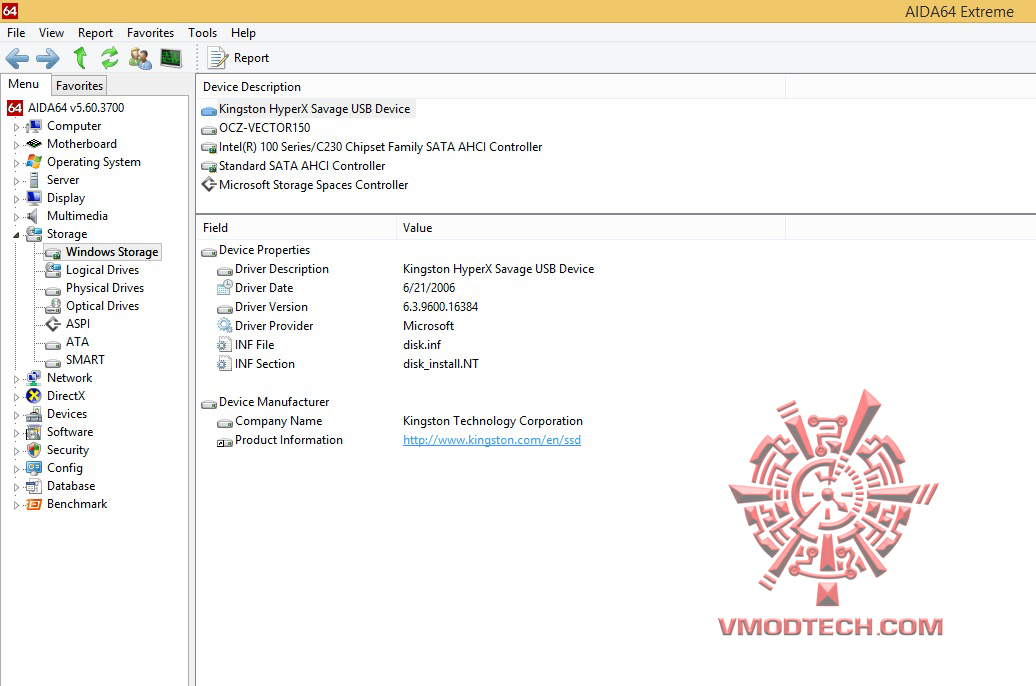Screen dimensions: 1036x686
Task: Click the Report toolbar button
Action: [239, 58]
